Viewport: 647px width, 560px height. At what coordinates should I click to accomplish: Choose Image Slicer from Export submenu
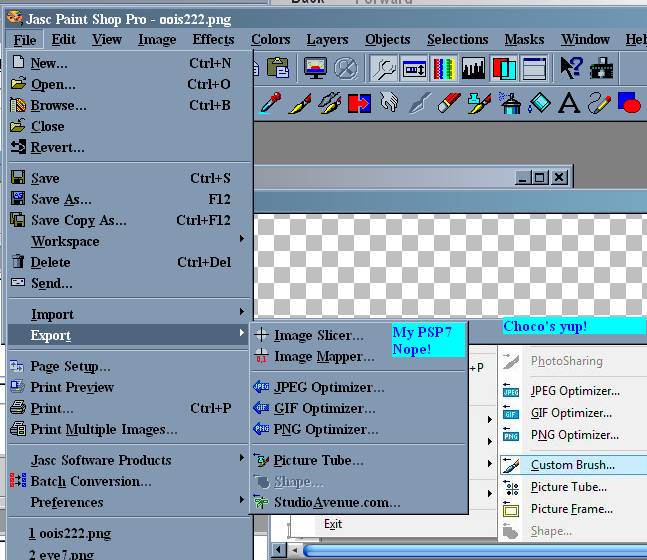(318, 335)
